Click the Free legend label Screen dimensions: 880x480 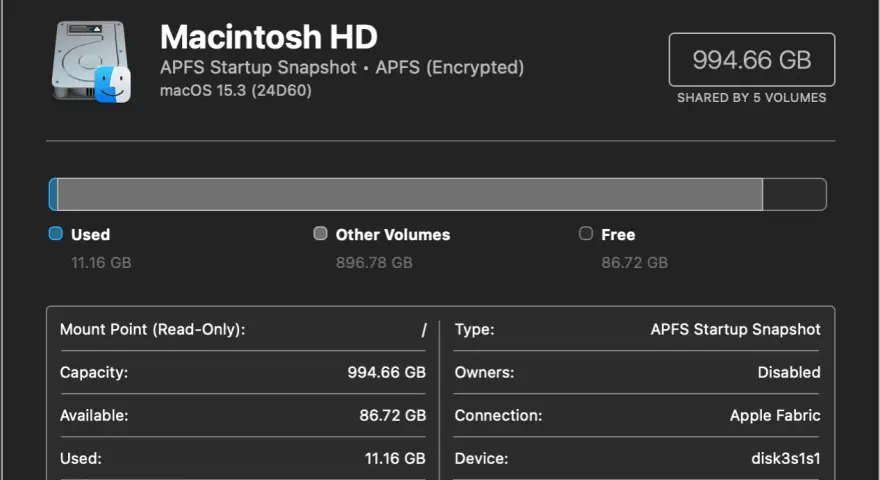pyautogui.click(x=618, y=235)
